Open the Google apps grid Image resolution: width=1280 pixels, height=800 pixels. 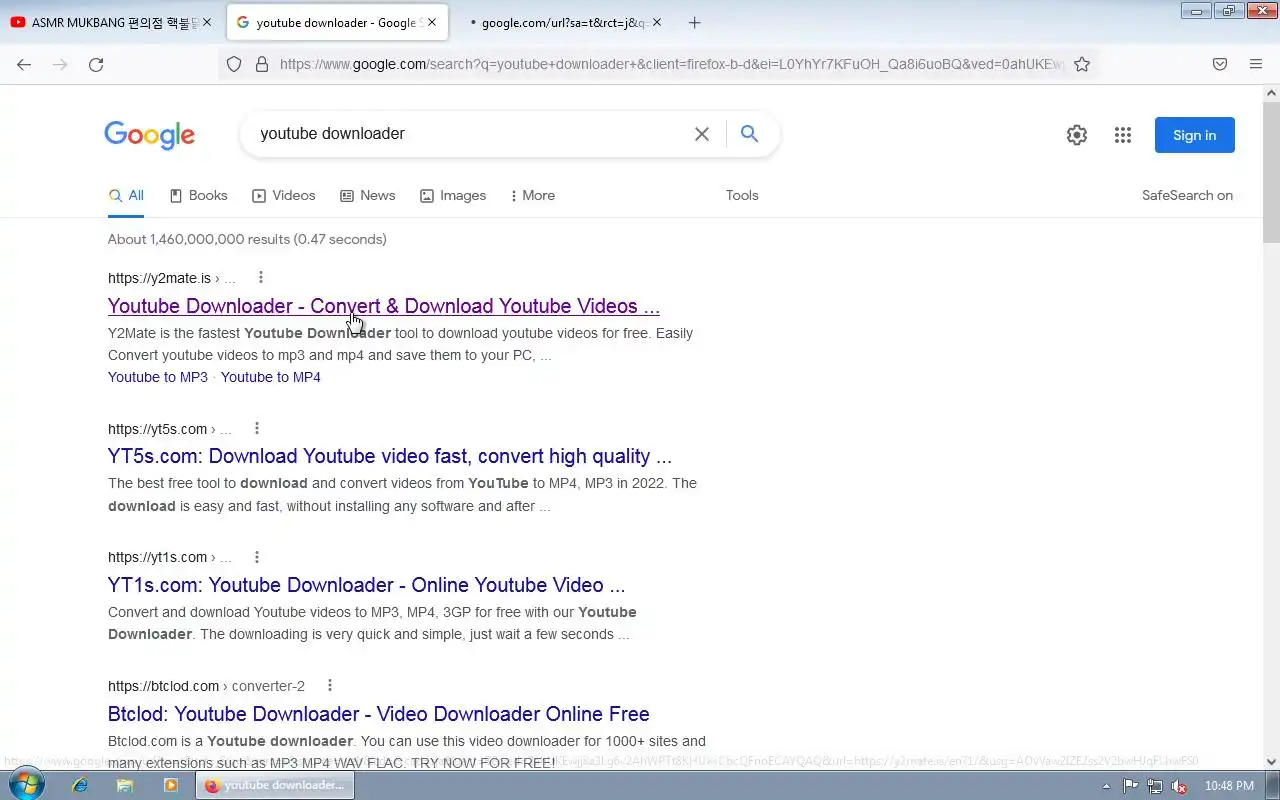(1123, 135)
